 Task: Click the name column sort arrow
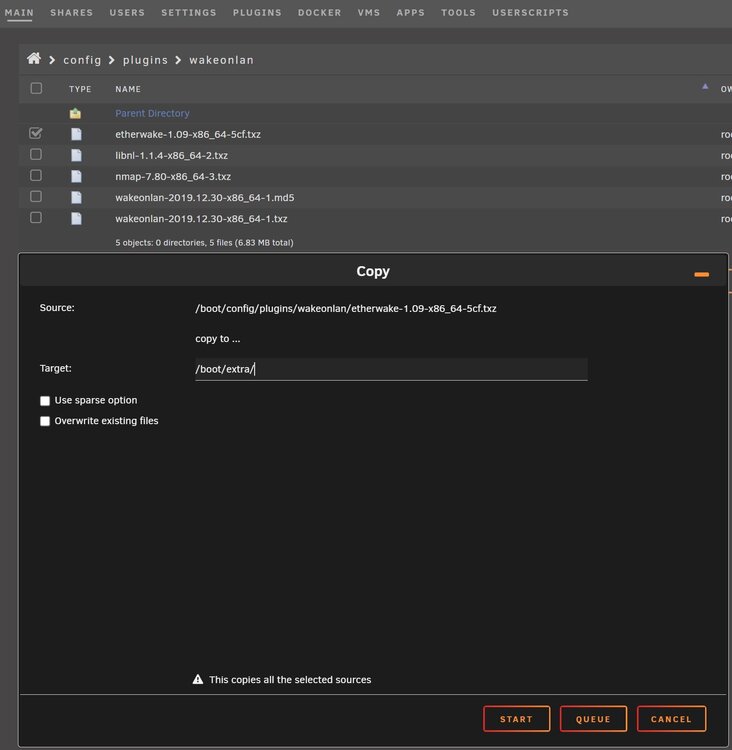(x=705, y=87)
